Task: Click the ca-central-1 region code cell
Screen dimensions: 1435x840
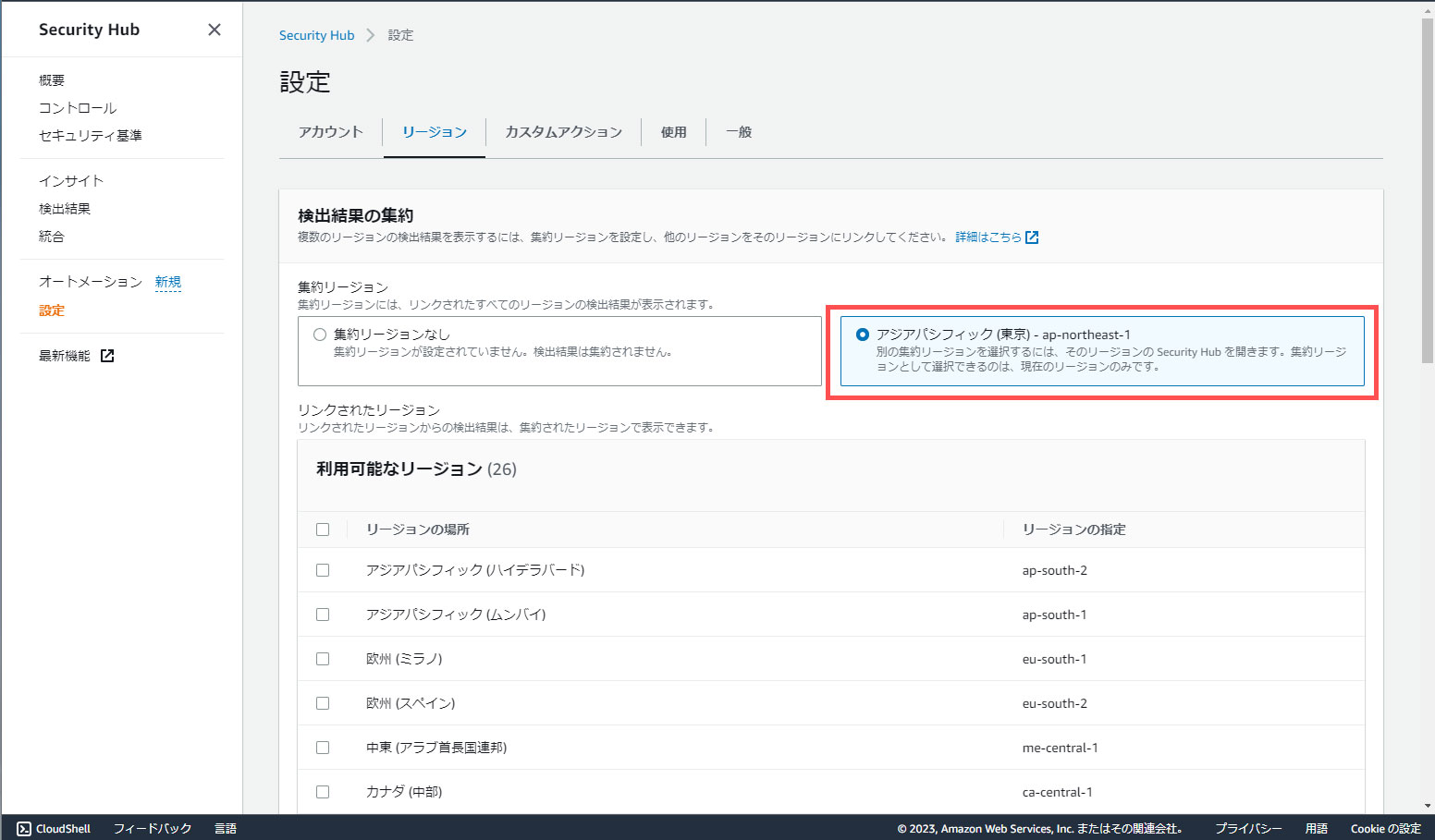Action: [1058, 792]
